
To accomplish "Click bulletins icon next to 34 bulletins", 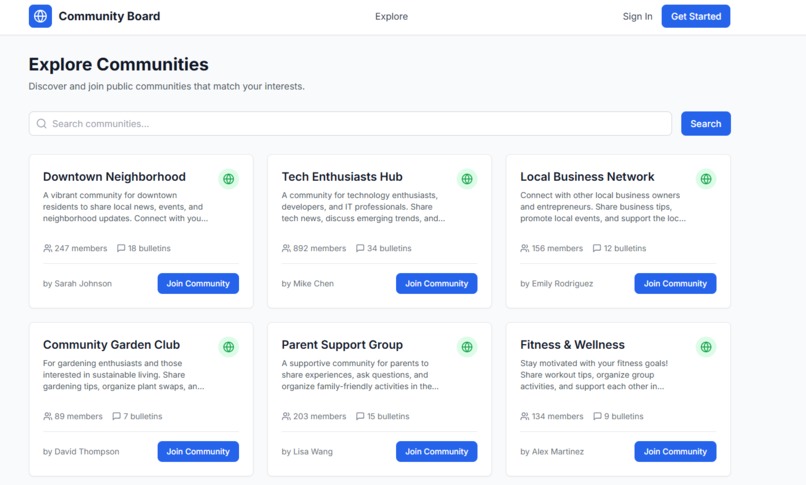I will tap(360, 248).
